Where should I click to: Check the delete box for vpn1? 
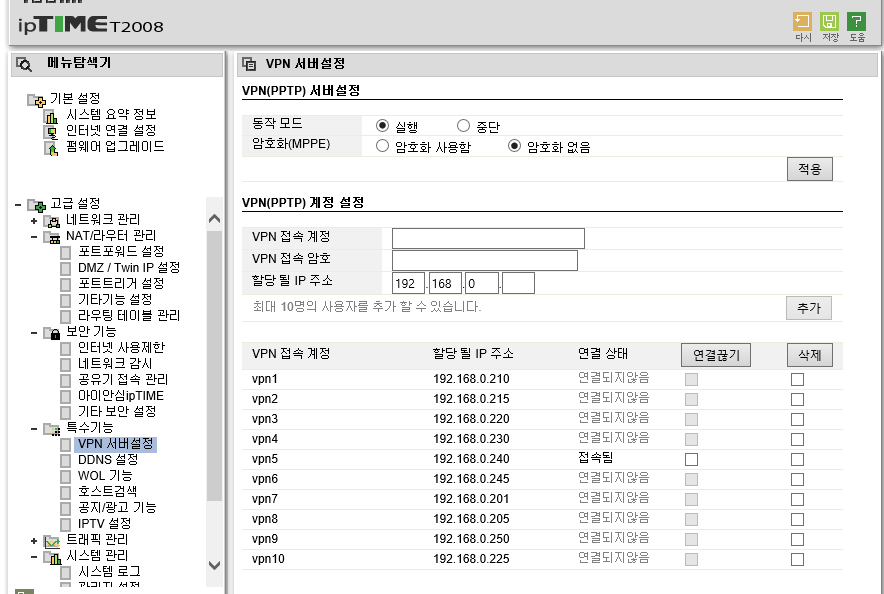[797, 380]
